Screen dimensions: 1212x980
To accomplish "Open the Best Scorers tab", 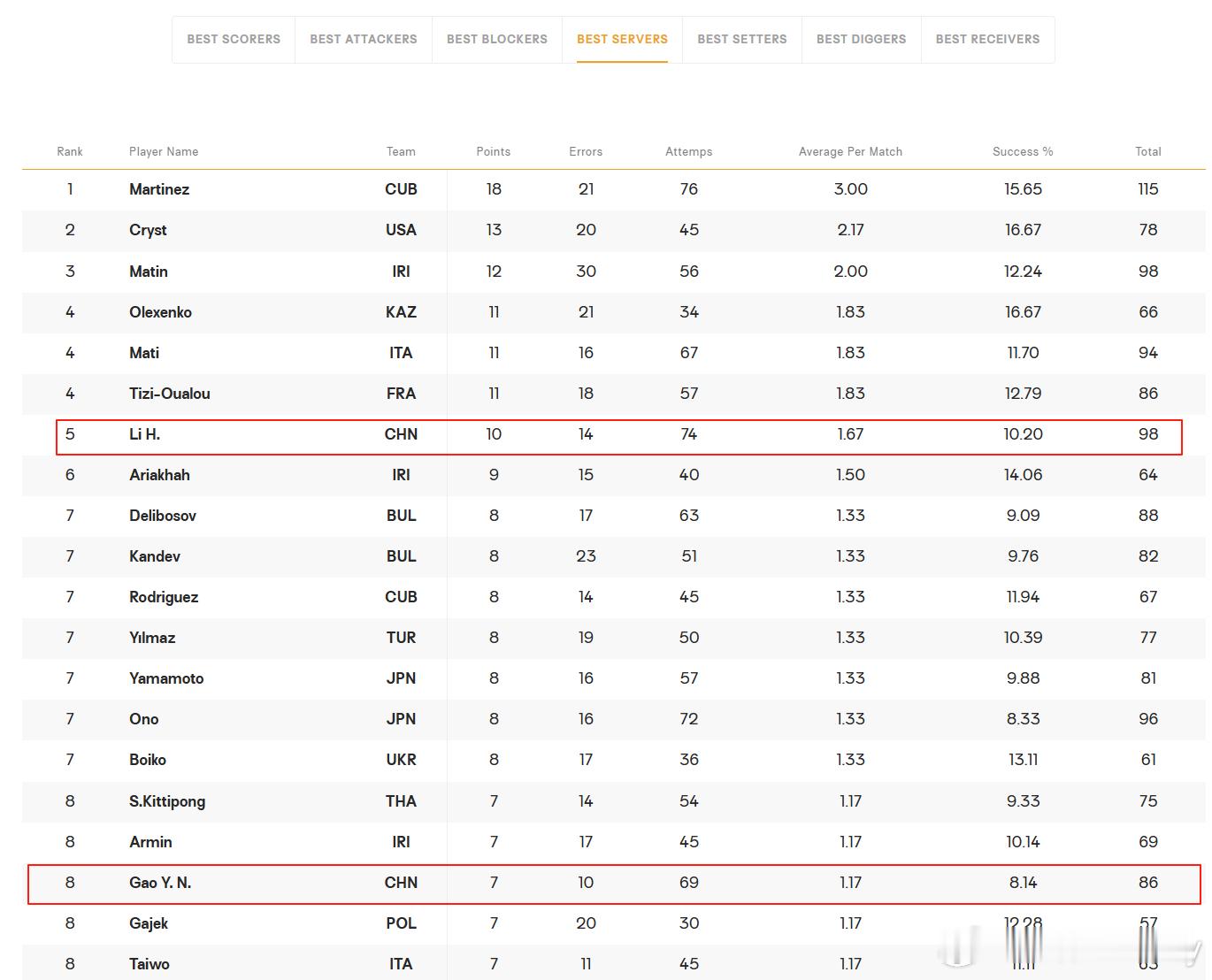I will click(x=234, y=39).
